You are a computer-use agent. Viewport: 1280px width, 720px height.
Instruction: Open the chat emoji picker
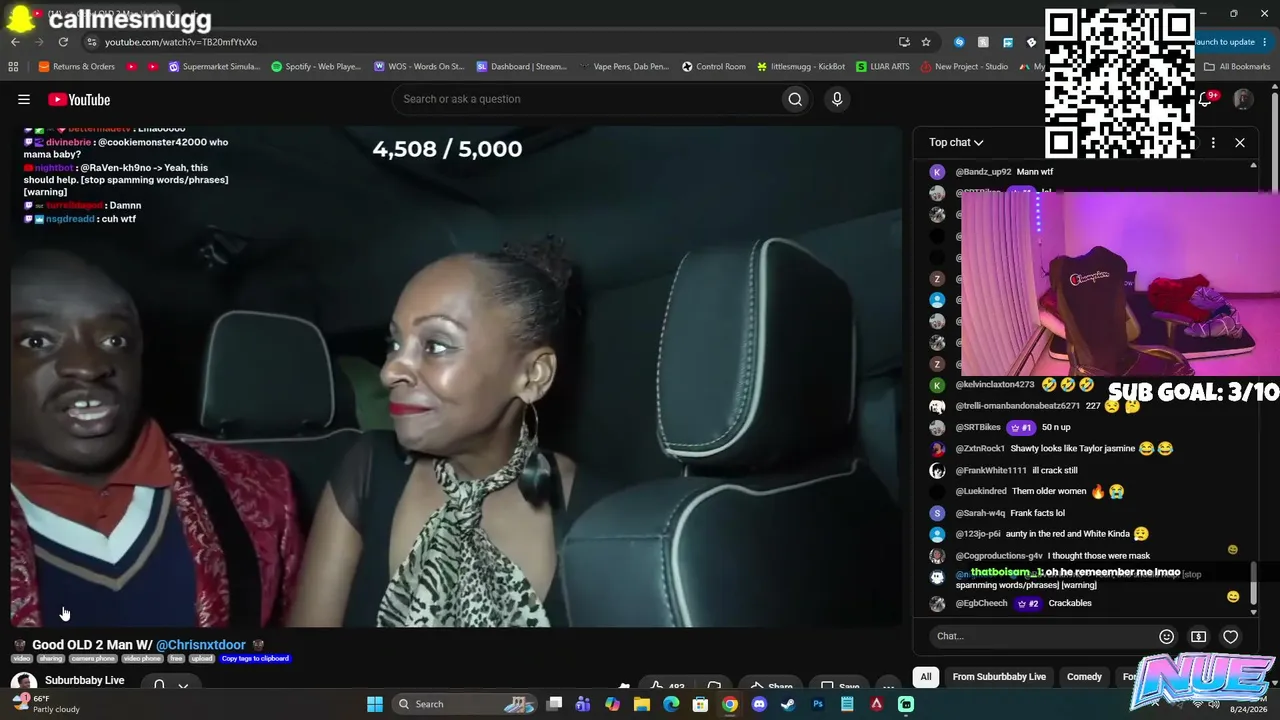pos(1166,636)
